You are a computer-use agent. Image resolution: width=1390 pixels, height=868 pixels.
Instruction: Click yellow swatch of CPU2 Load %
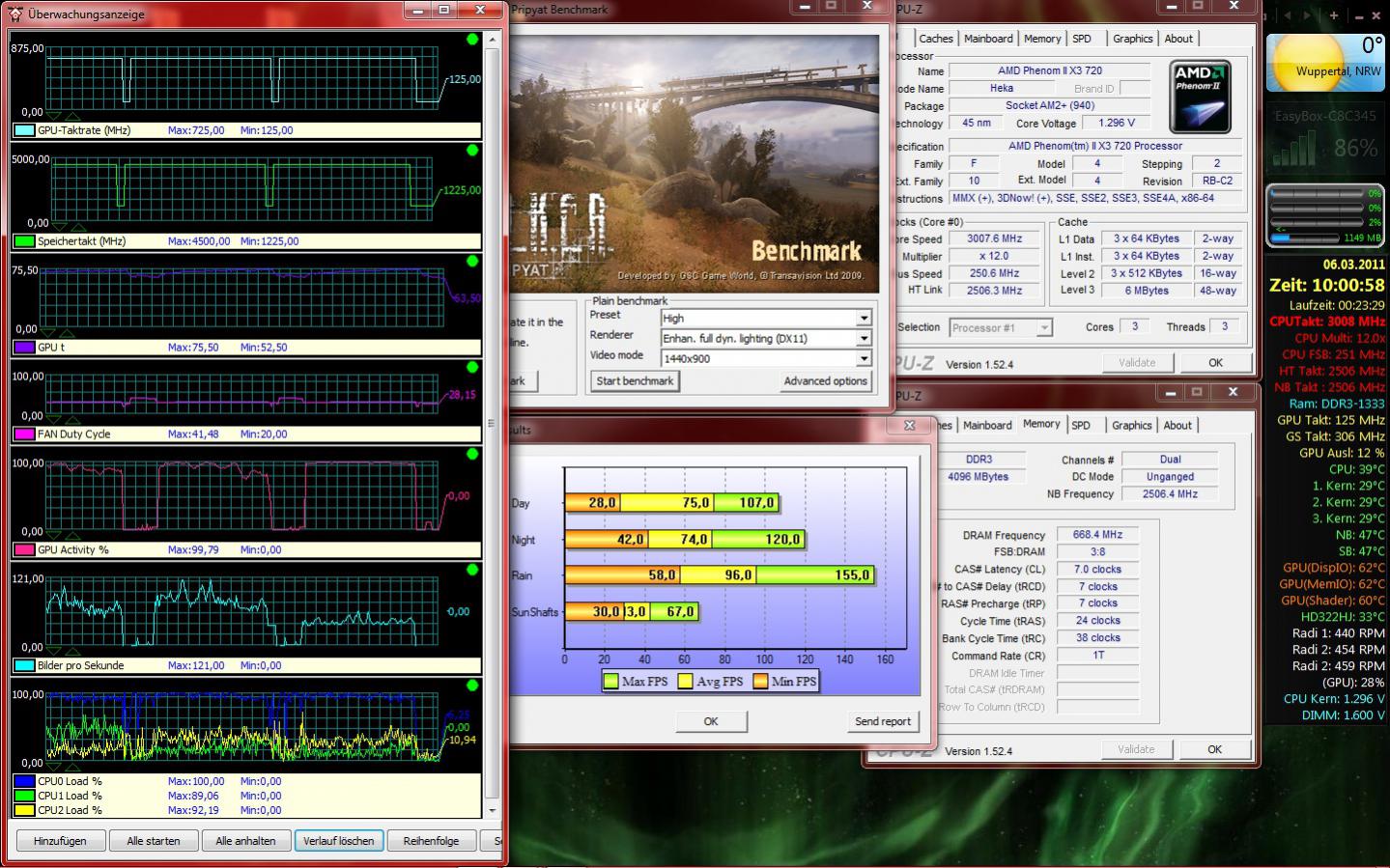[x=24, y=810]
